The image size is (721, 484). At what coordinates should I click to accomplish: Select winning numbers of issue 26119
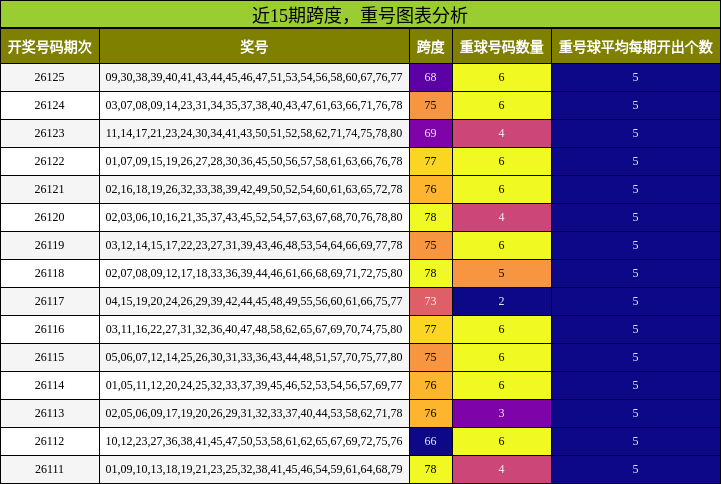pyautogui.click(x=254, y=245)
